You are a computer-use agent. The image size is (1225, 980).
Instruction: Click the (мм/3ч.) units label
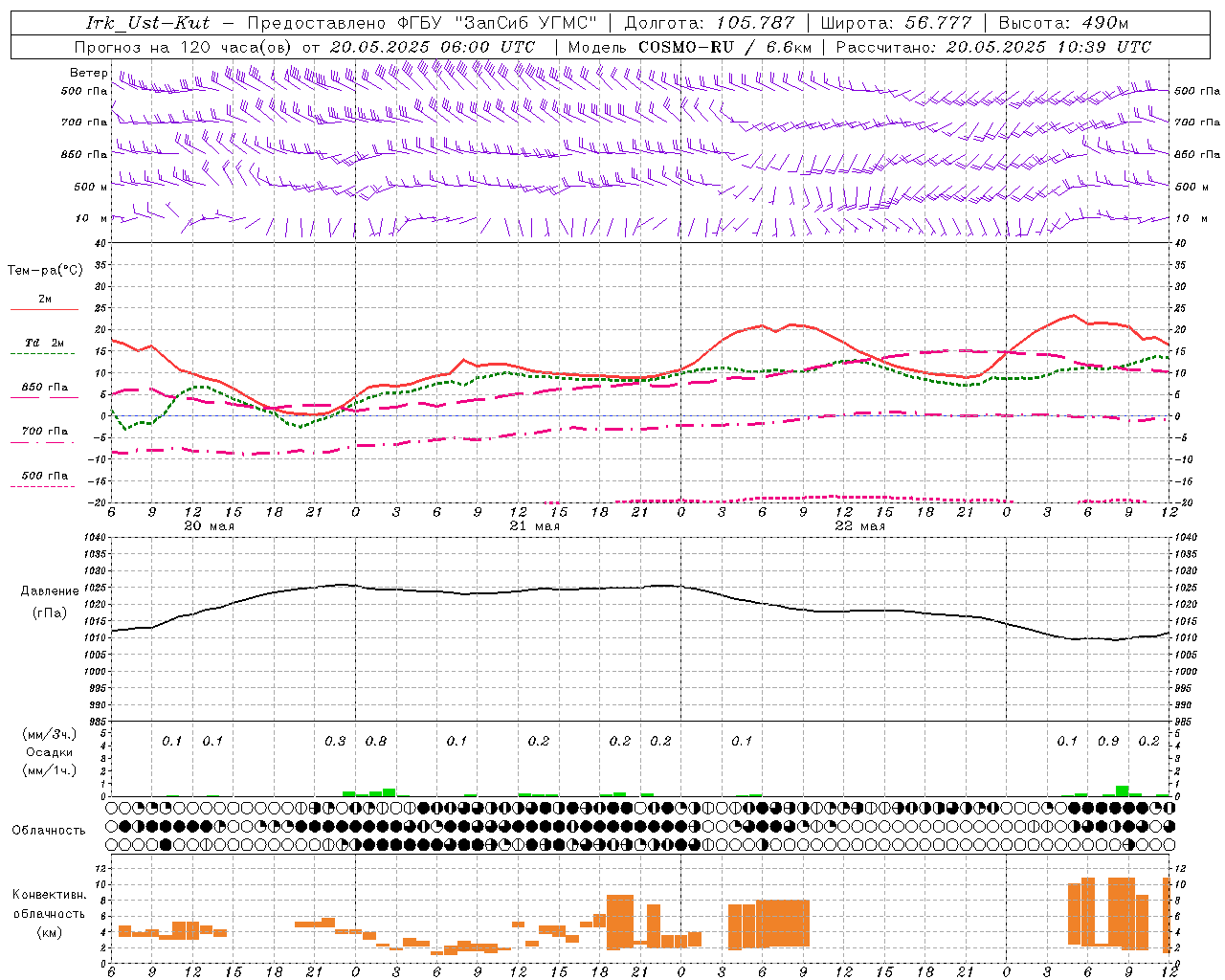[x=49, y=734]
